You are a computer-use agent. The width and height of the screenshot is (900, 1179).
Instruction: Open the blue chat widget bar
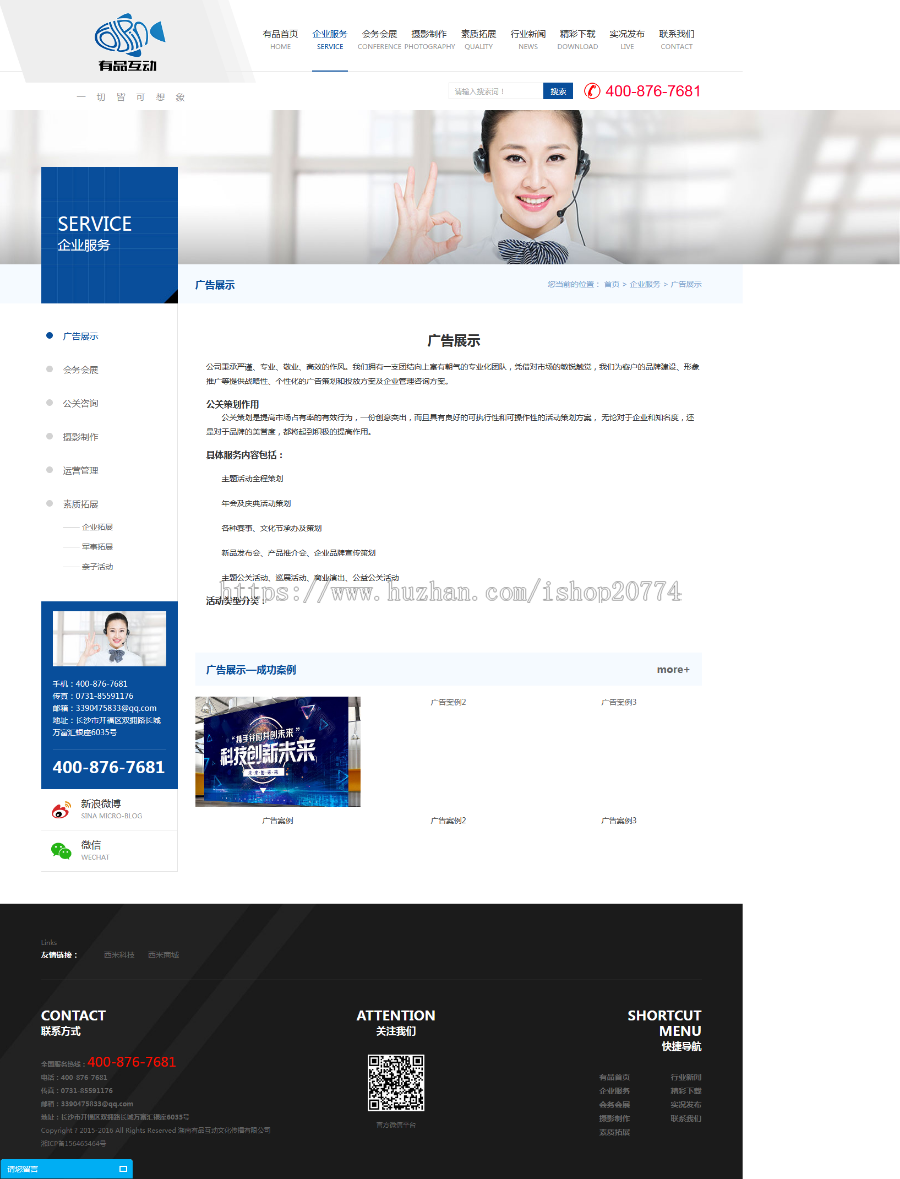coord(66,1168)
